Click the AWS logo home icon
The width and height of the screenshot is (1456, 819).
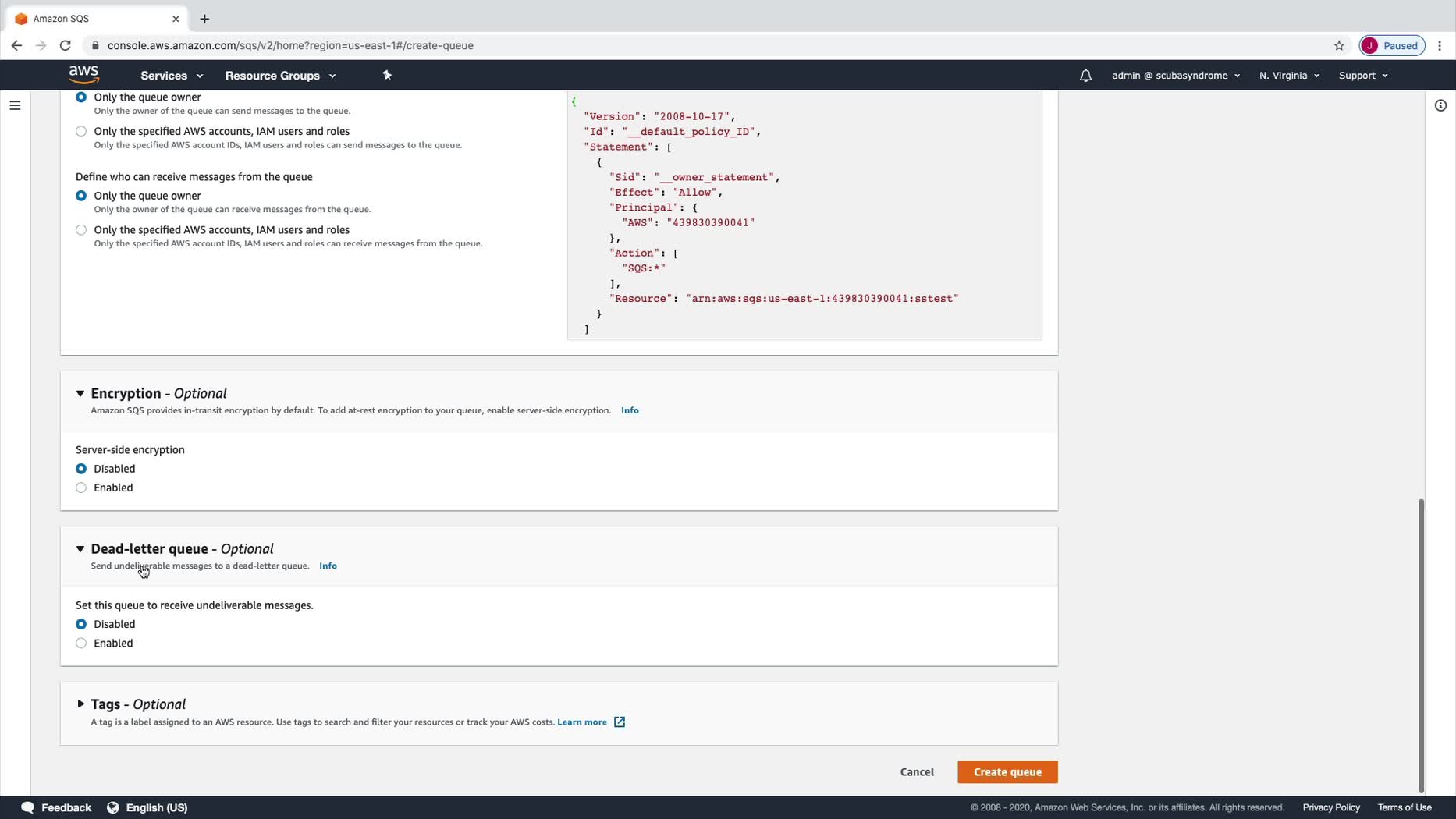[x=83, y=75]
